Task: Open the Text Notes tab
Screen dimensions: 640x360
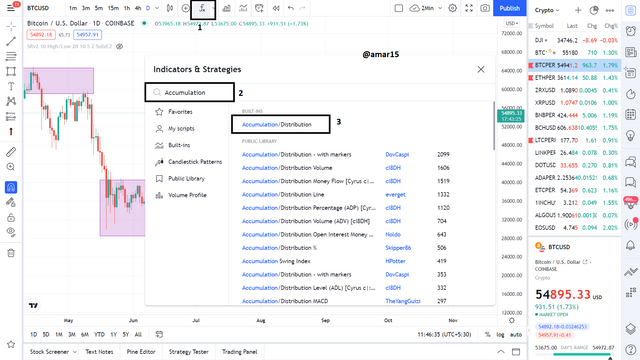Action: [99, 352]
